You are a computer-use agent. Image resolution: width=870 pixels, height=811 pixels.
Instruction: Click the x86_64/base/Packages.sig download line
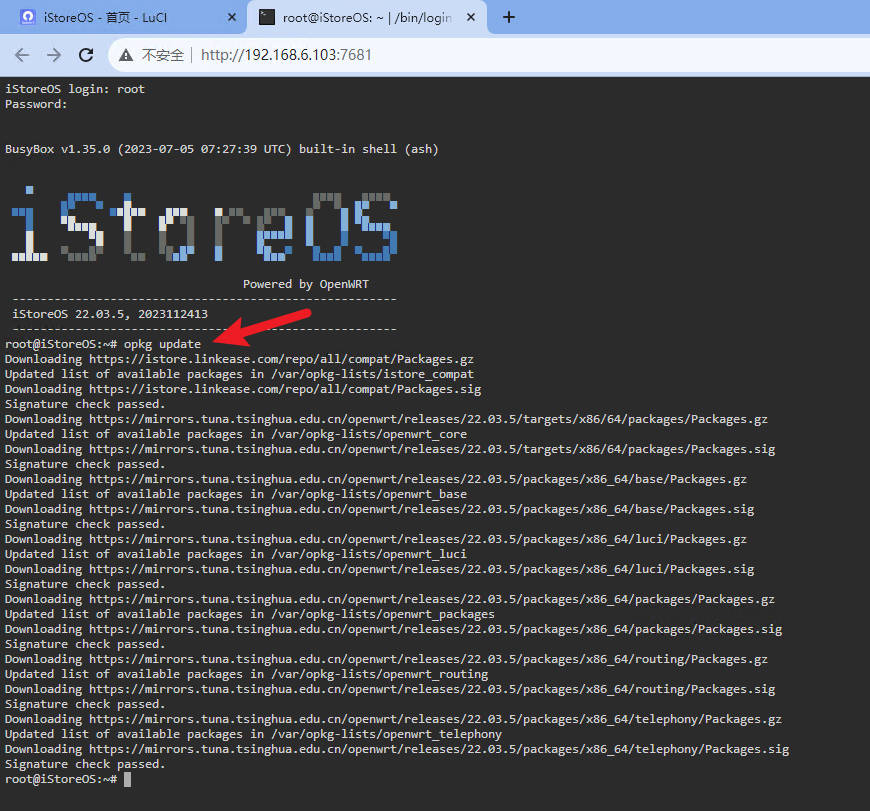(379, 509)
